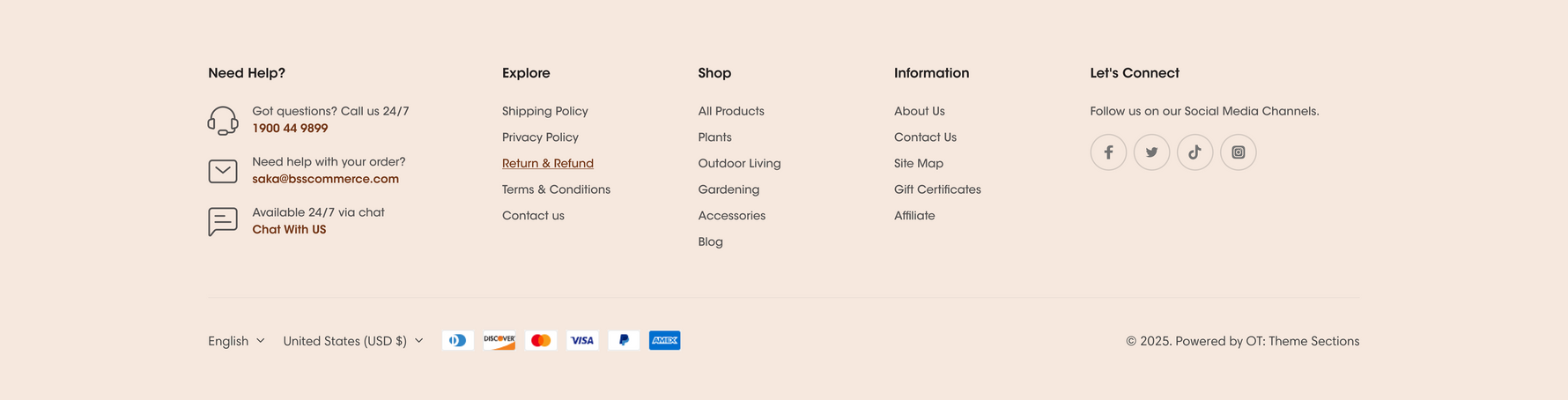1568x400 pixels.
Task: Open the Instagram social icon
Action: click(x=1238, y=152)
